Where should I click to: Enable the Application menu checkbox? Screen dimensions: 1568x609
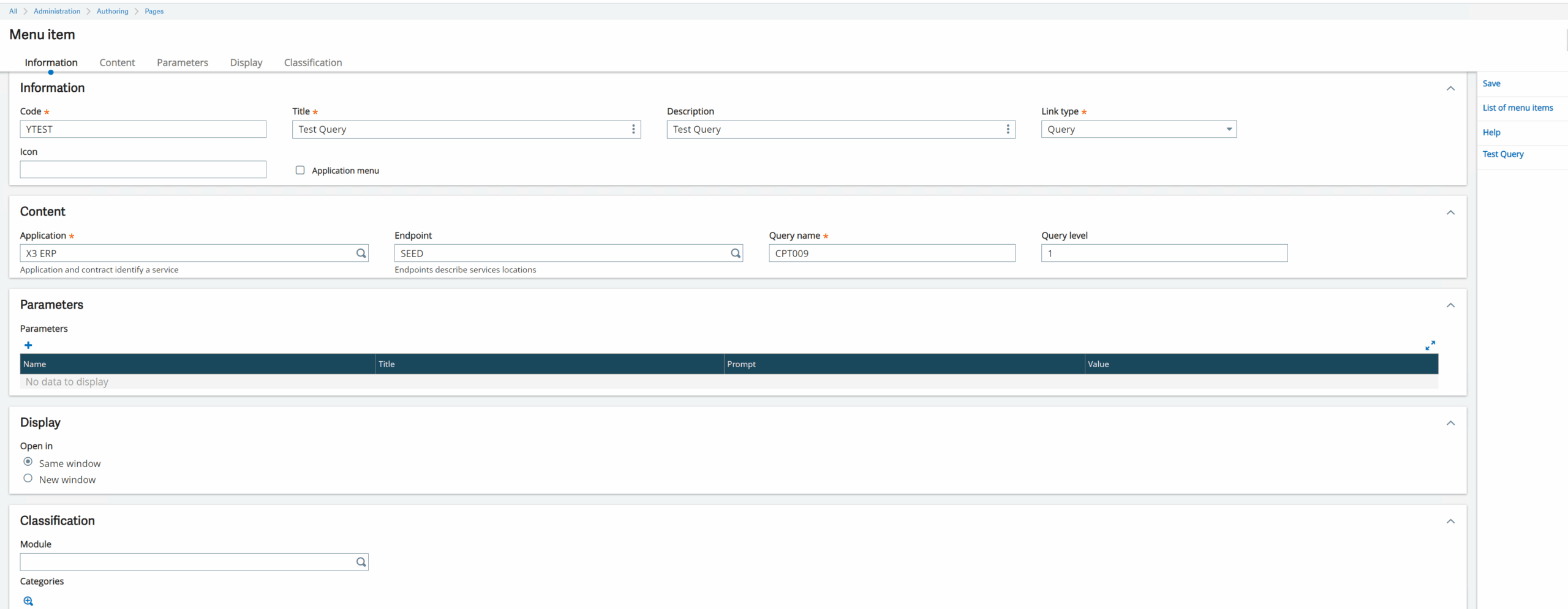tap(300, 170)
